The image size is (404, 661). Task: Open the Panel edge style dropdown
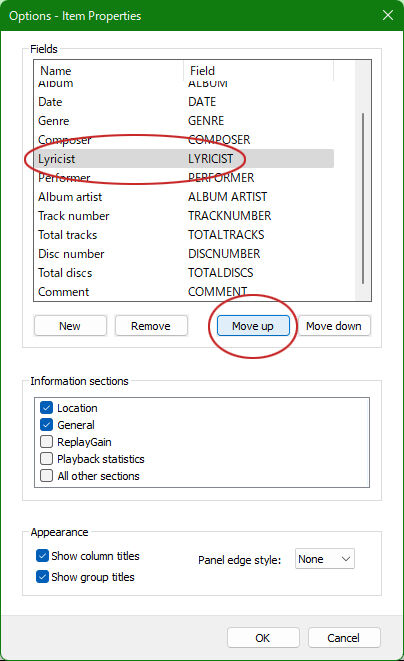pyautogui.click(x=325, y=559)
